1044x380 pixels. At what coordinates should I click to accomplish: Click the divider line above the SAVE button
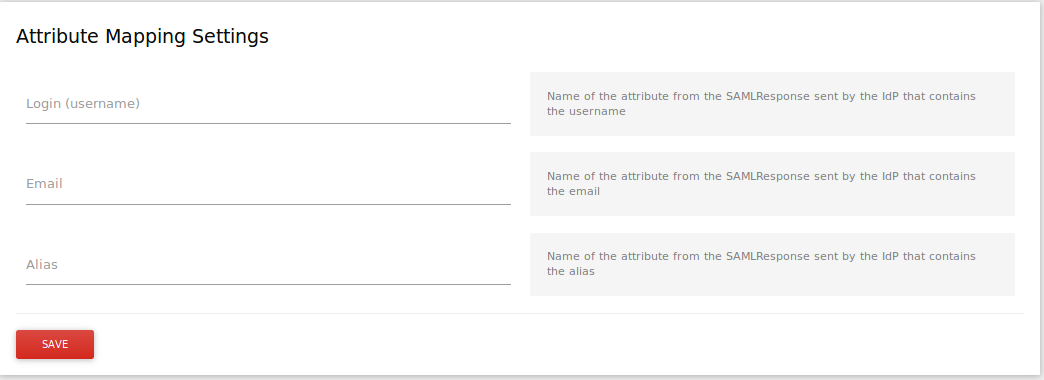coord(520,313)
